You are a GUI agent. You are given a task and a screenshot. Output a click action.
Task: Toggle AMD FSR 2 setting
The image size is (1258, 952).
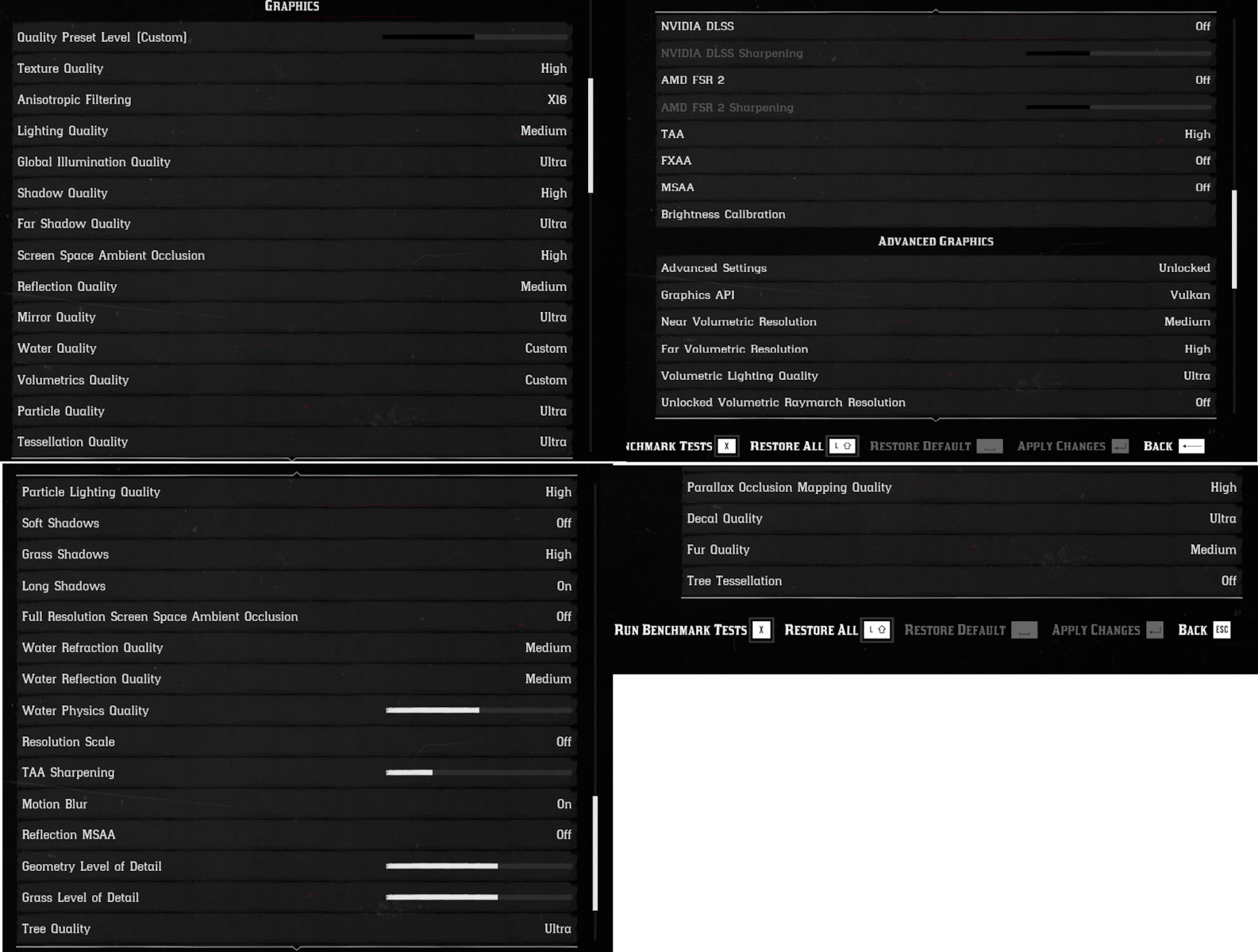coord(936,80)
